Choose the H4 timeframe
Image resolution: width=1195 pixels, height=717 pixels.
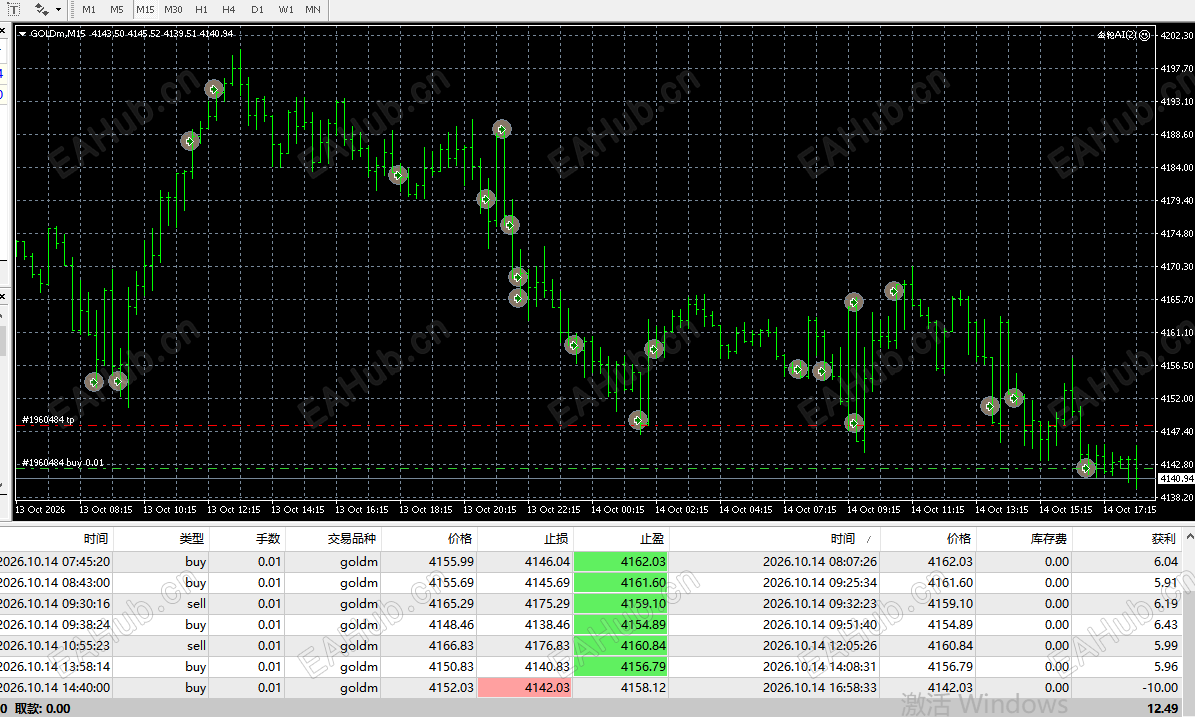[x=229, y=10]
